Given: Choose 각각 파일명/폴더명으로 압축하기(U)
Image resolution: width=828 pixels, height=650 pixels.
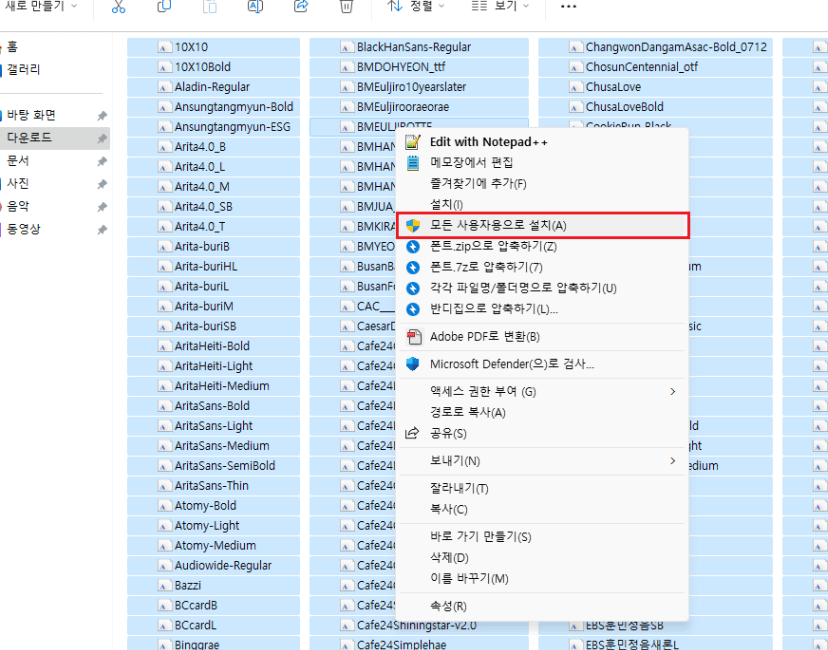Looking at the screenshot, I should [x=542, y=288].
